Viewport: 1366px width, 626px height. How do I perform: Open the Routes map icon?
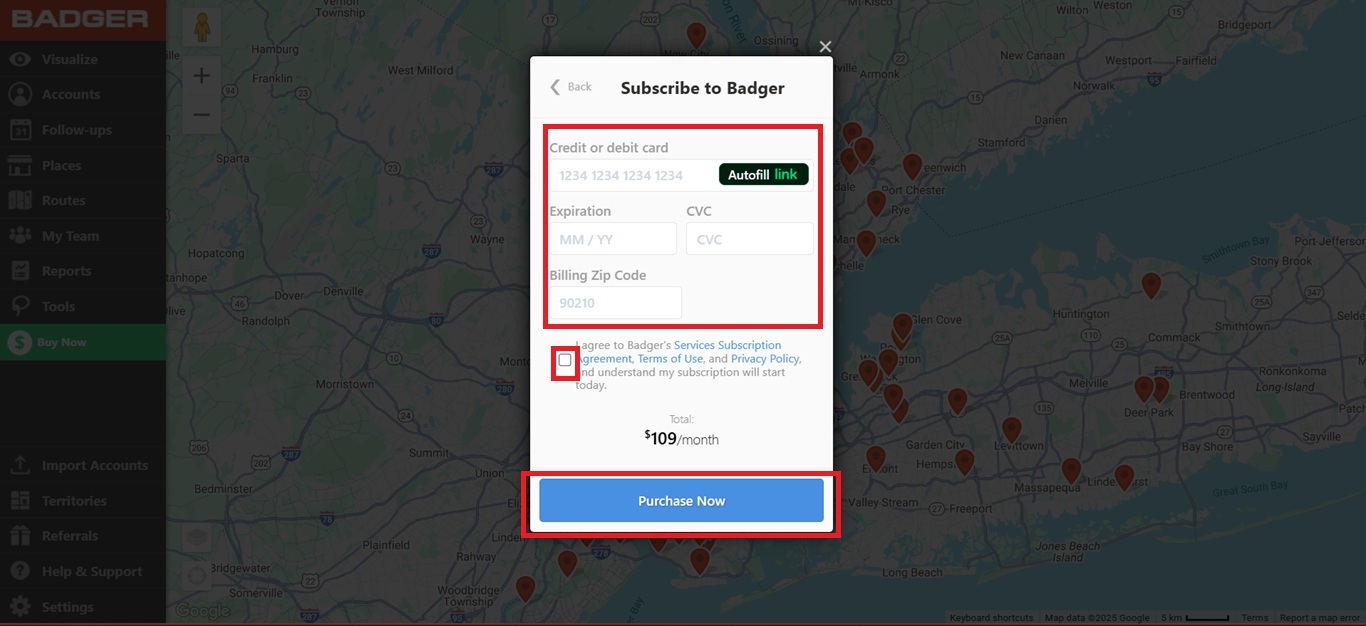[20, 200]
